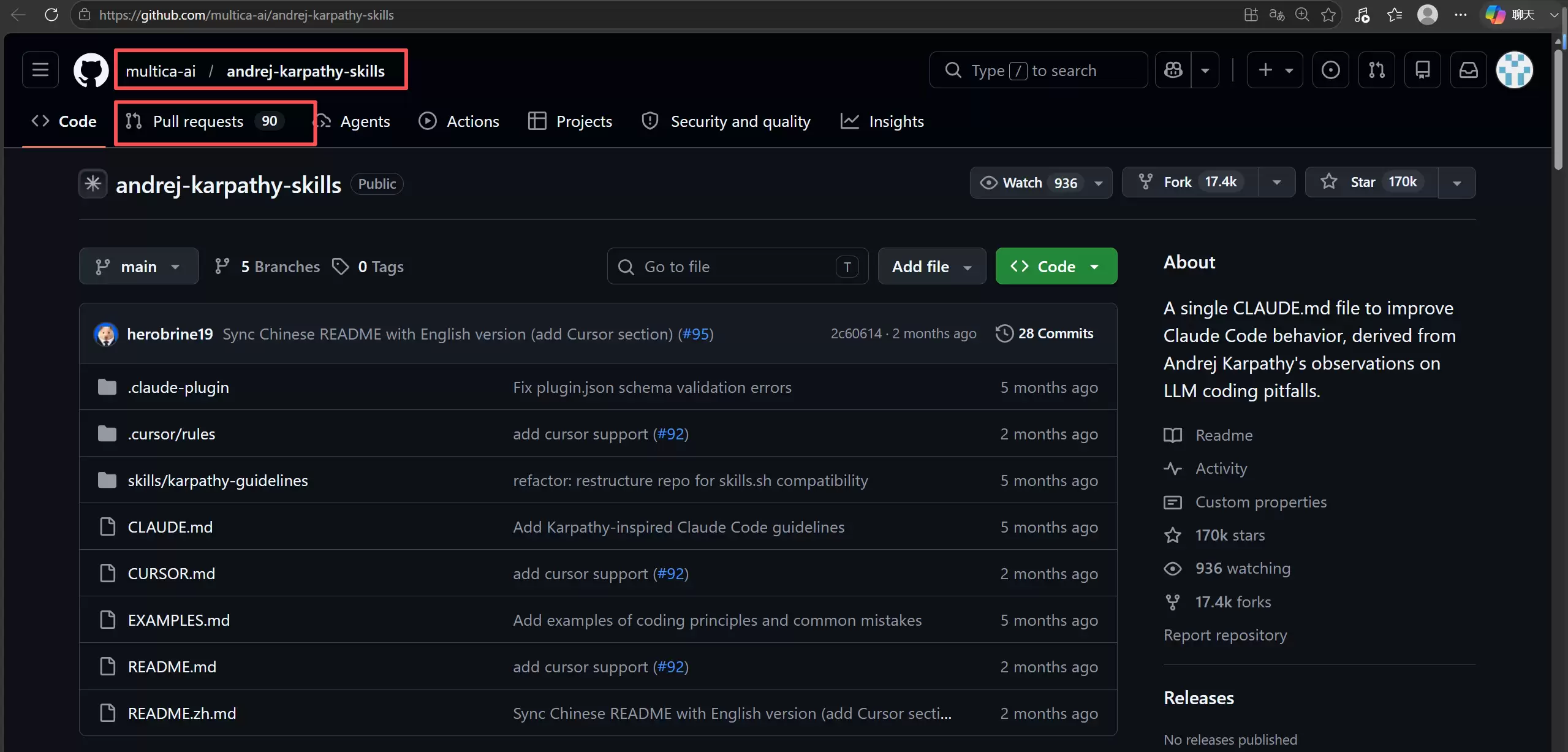Open the browser music note icon in the toolbar
Viewport: 1568px width, 752px height.
tap(1362, 15)
